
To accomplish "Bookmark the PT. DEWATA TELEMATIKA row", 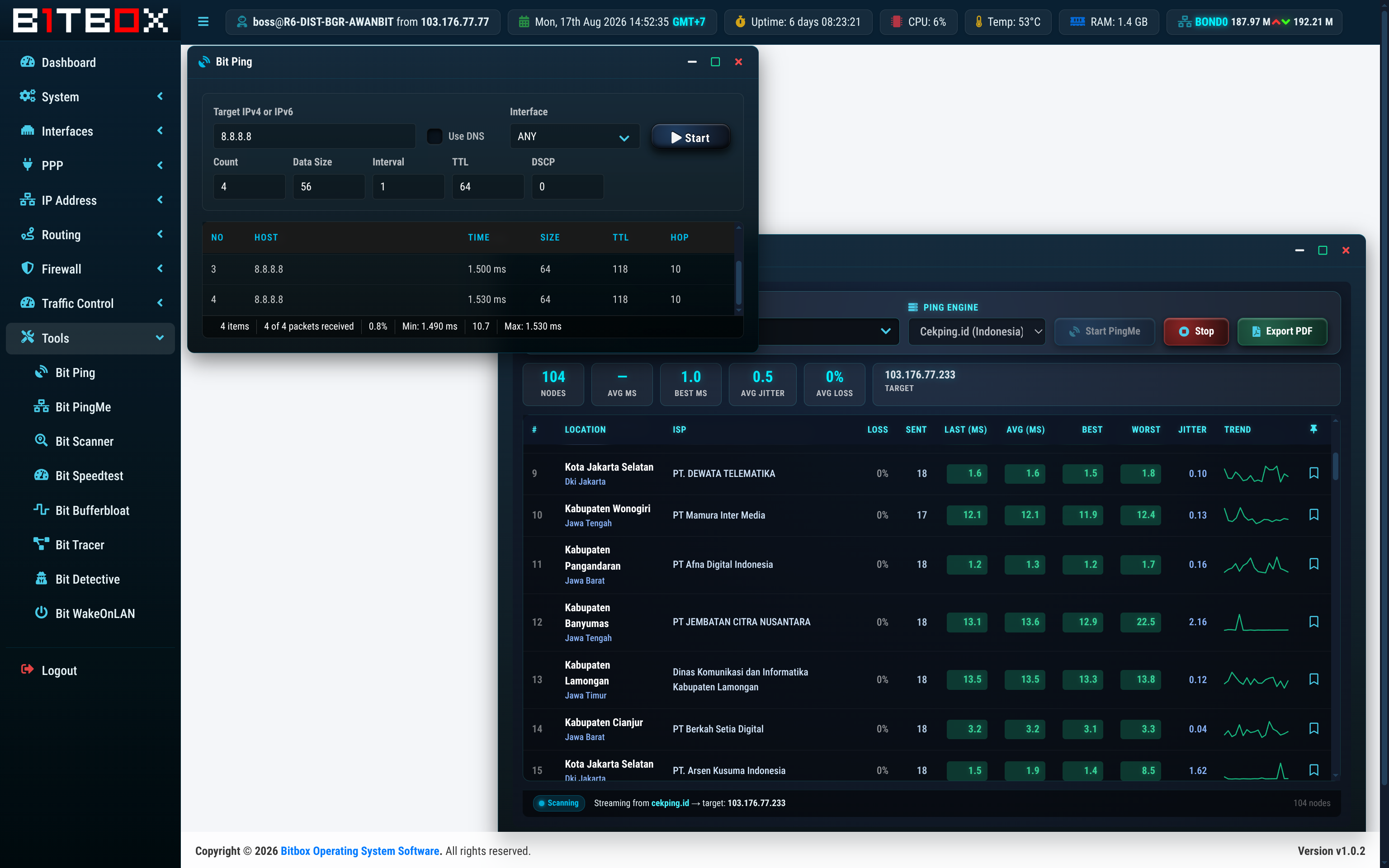I will pyautogui.click(x=1314, y=473).
